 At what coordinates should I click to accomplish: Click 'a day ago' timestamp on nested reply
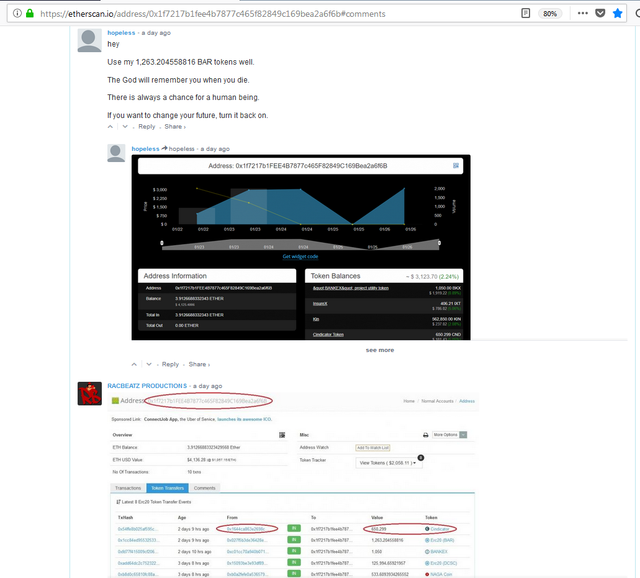click(215, 149)
